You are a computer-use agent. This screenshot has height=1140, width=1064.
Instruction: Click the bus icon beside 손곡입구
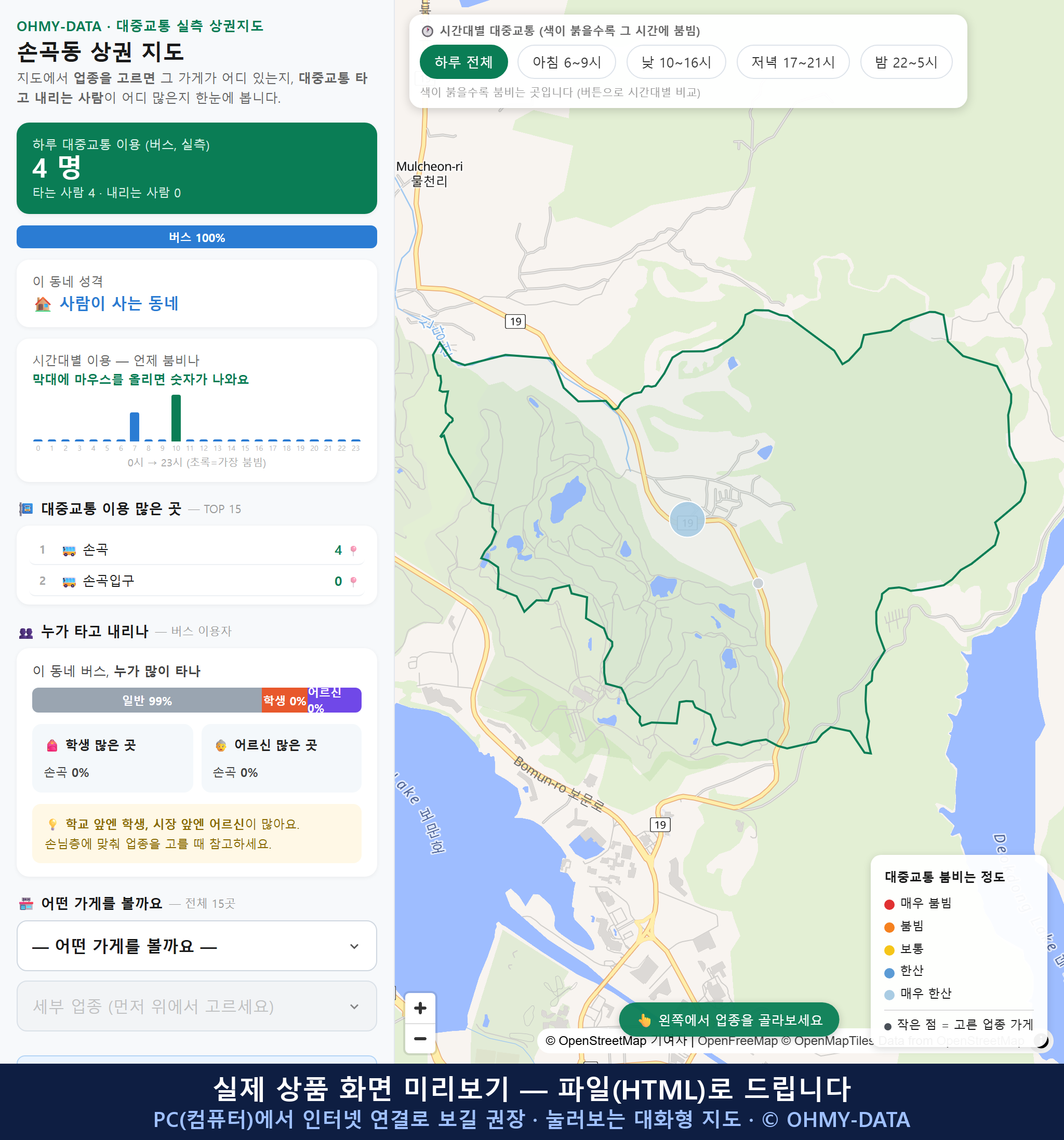coord(69,582)
